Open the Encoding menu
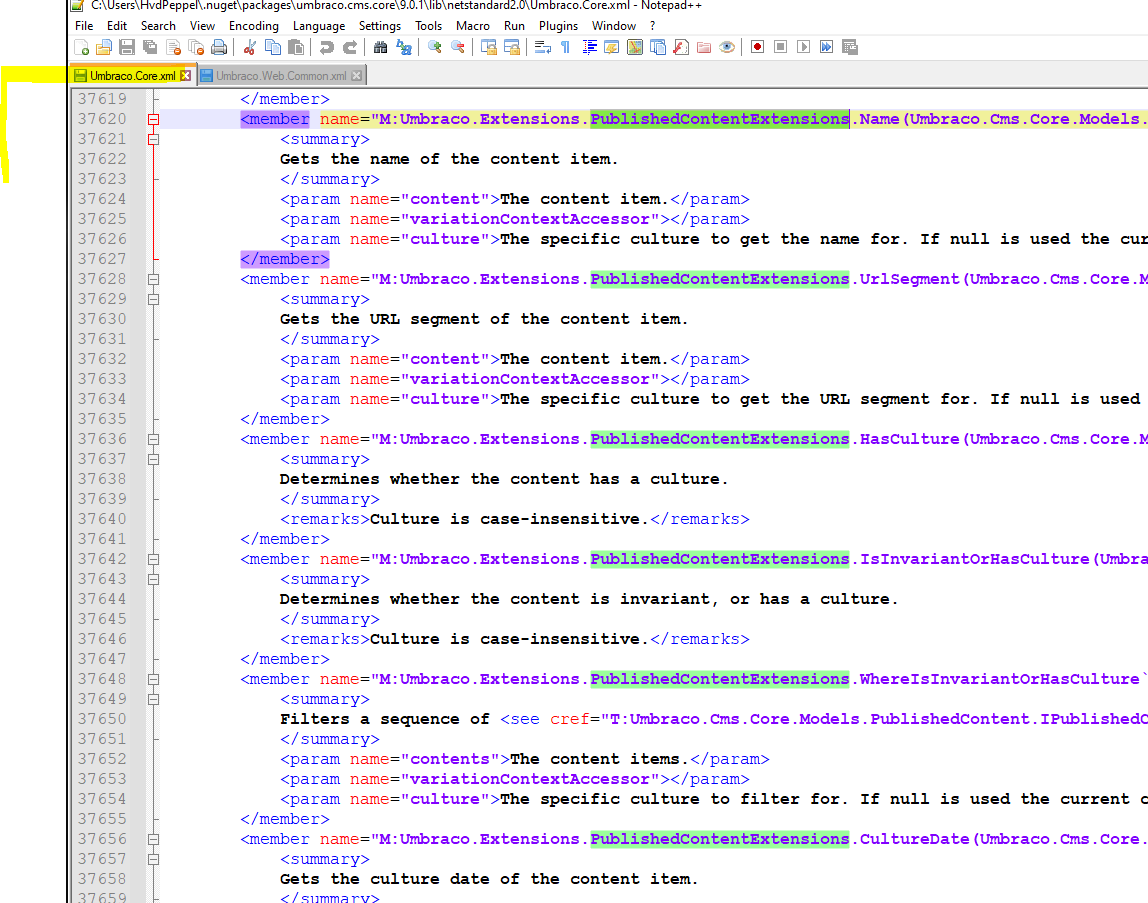Viewport: 1148px width, 903px height. pos(253,26)
